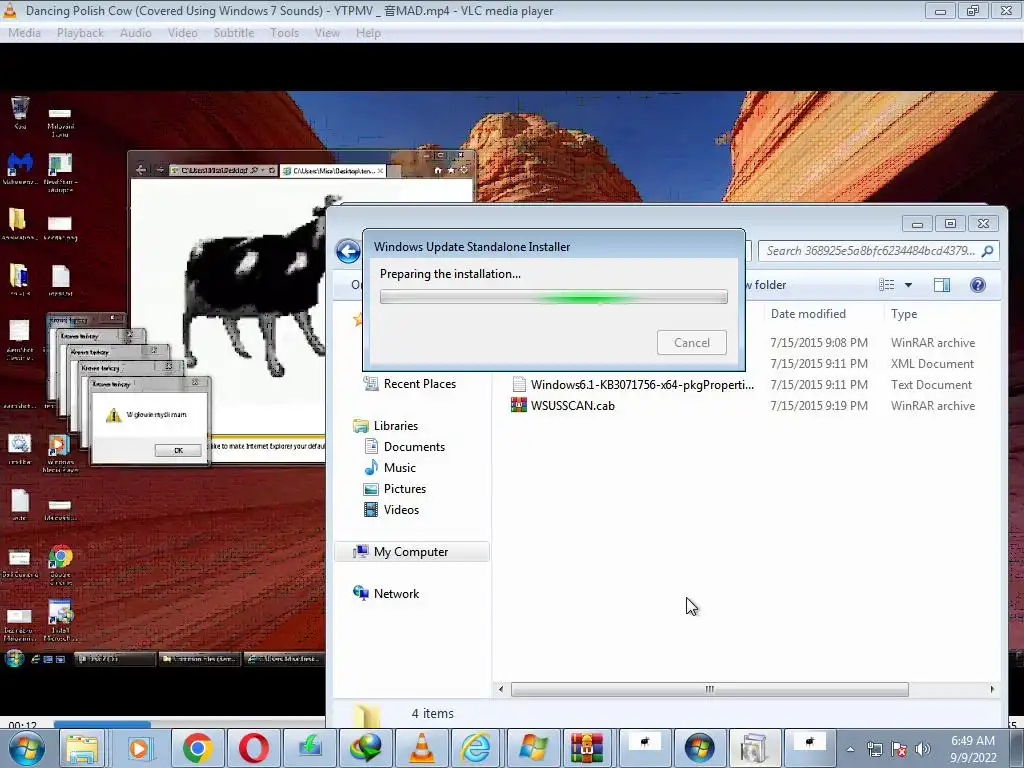Sort by the Date modified column
Image resolution: width=1024 pixels, height=768 pixels.
[808, 314]
